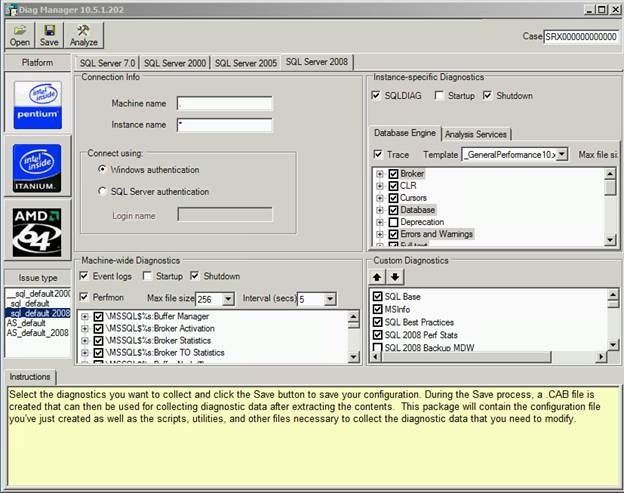Select sql_default_2008 issue type

coord(38,313)
